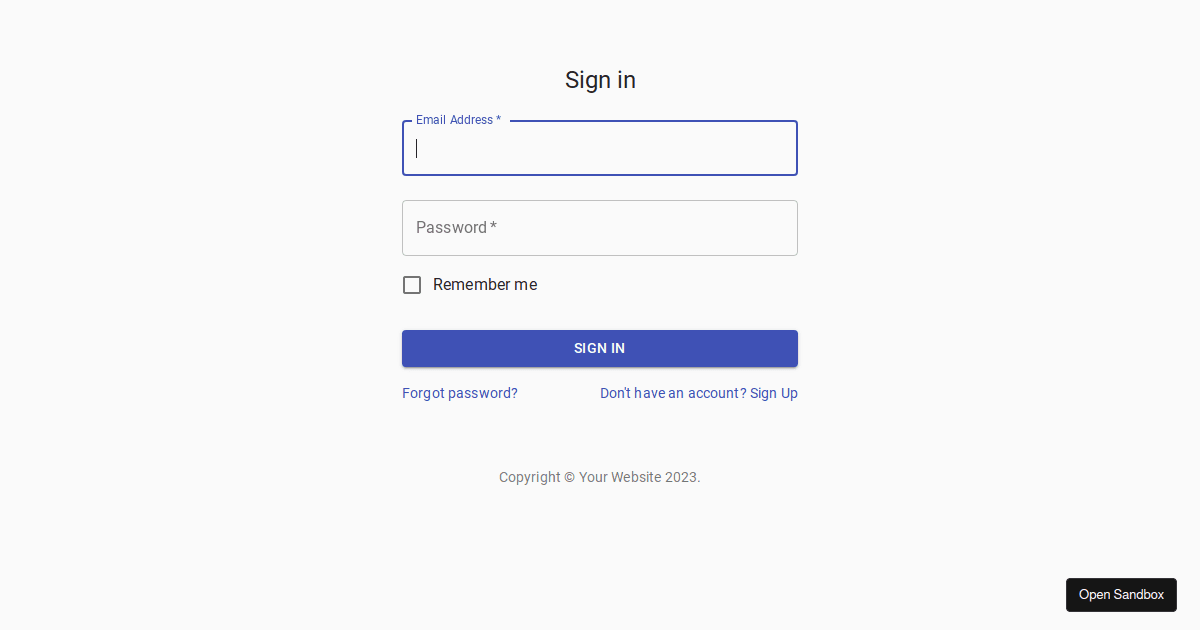
Task: Follow the 'Don't have an account? Sign Up' link
Action: (x=699, y=393)
